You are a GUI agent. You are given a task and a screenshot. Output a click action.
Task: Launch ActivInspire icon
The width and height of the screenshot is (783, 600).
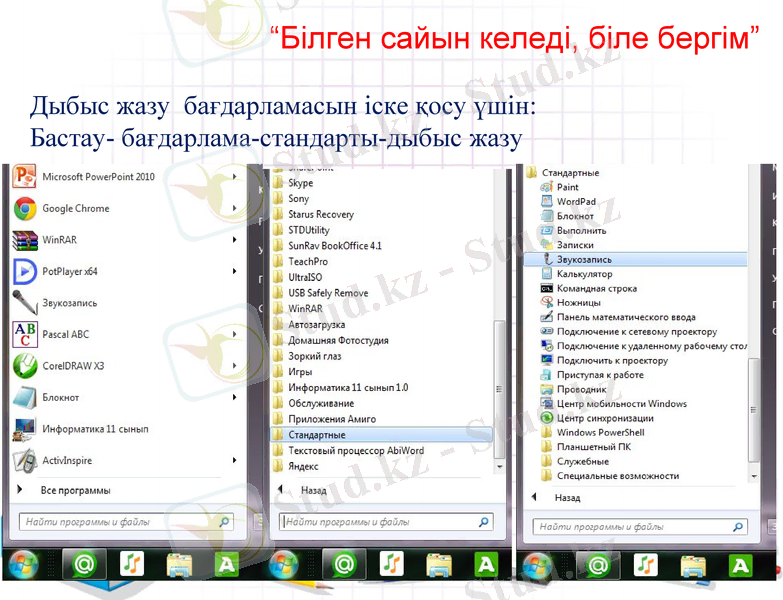click(x=24, y=461)
